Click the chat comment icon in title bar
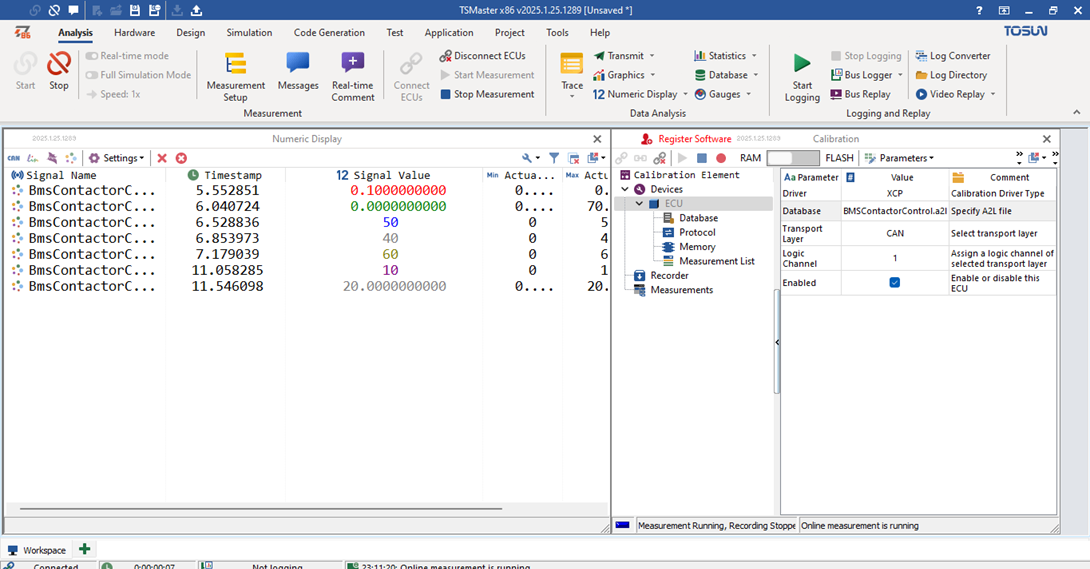1090x569 pixels. coord(73,10)
